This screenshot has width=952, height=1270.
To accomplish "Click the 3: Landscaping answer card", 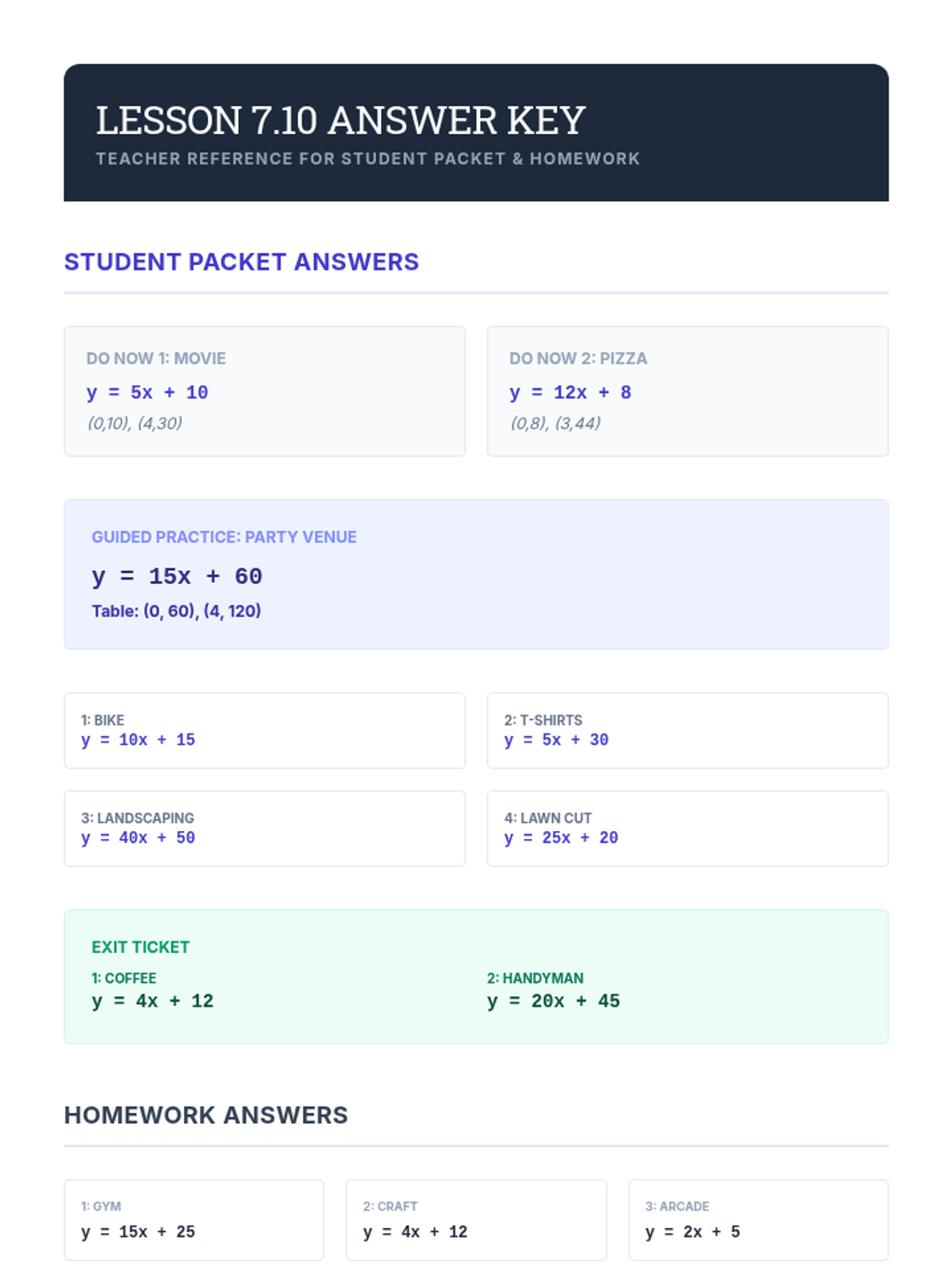I will click(x=264, y=828).
